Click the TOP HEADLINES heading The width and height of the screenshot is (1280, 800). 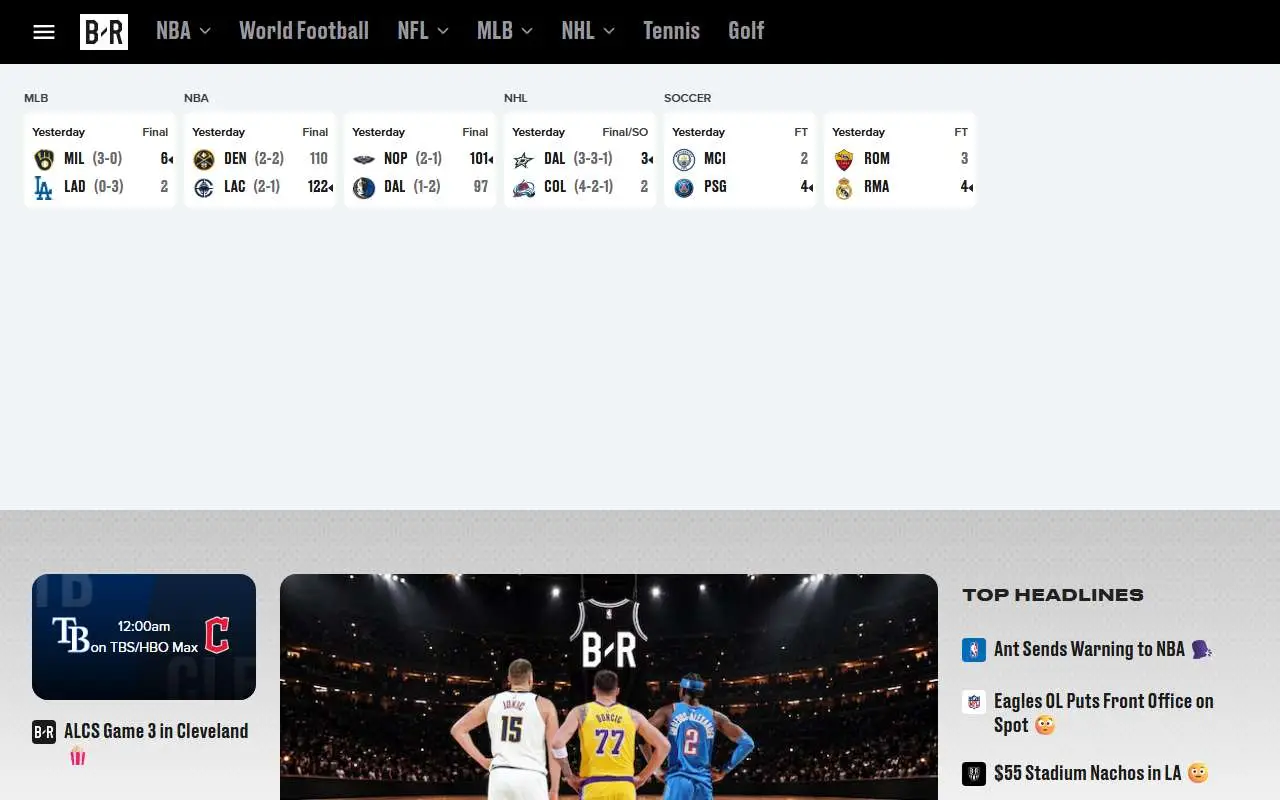[x=1053, y=595]
